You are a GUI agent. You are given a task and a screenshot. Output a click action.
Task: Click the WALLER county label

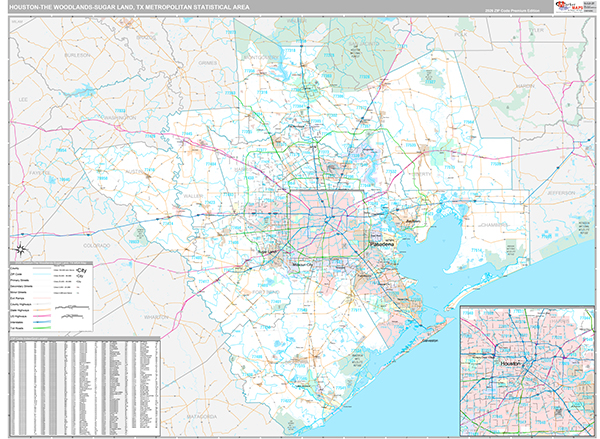[193, 197]
